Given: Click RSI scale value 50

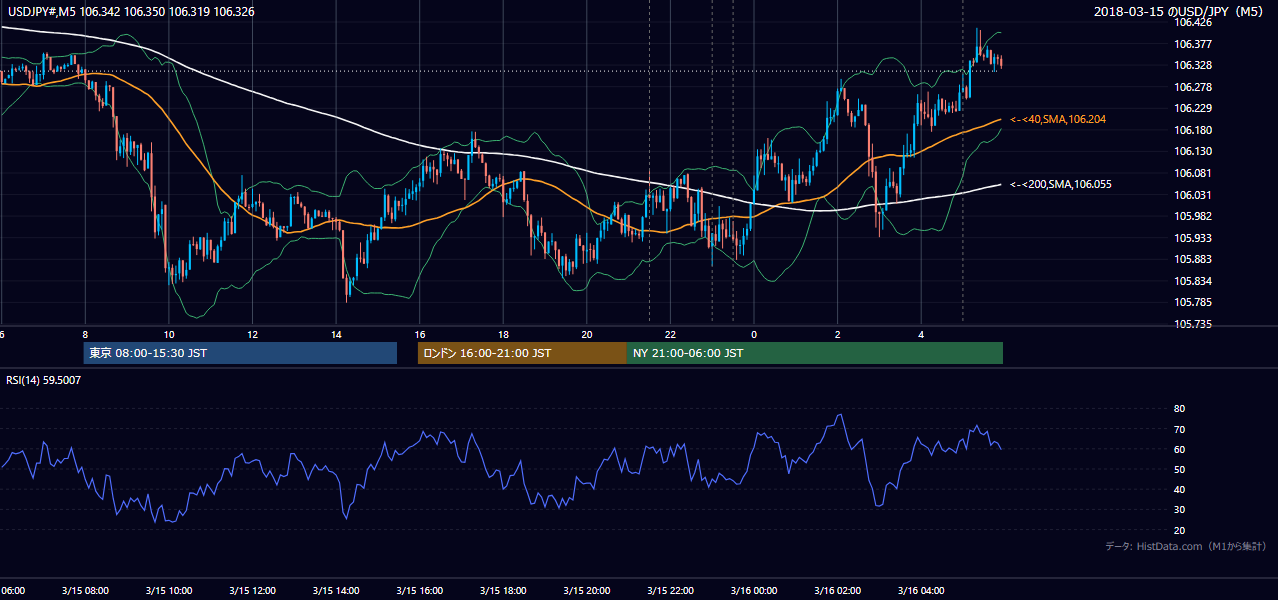Looking at the screenshot, I should 1179,469.
